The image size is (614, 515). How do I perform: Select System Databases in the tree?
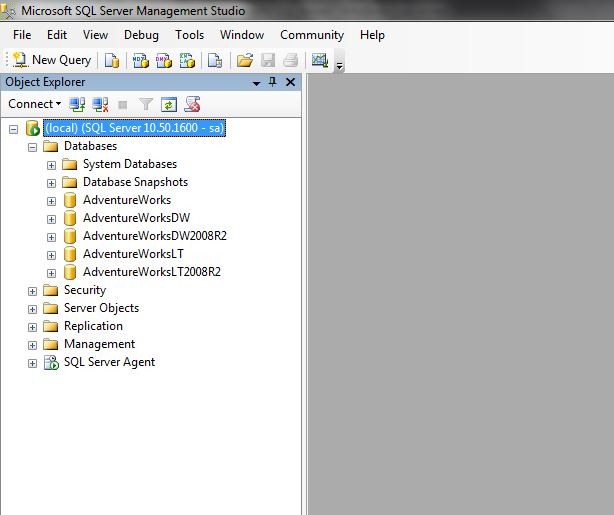click(x=130, y=164)
